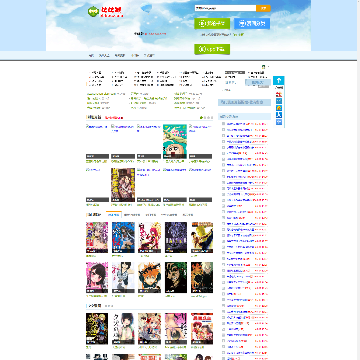
Task: Click the green carousel page indicator dot
Action: point(201,118)
